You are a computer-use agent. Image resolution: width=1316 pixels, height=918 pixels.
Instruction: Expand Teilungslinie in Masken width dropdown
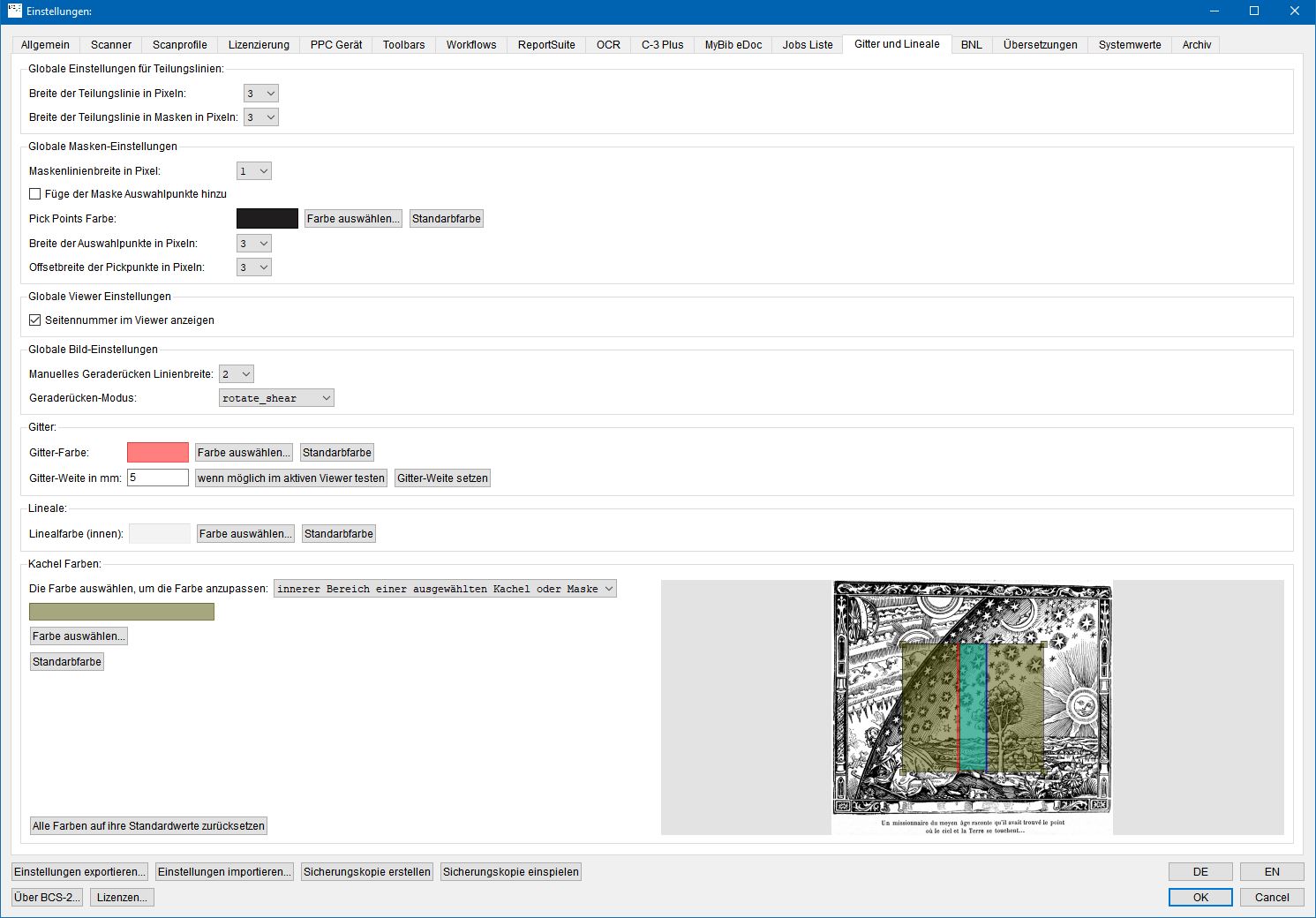pyautogui.click(x=261, y=117)
